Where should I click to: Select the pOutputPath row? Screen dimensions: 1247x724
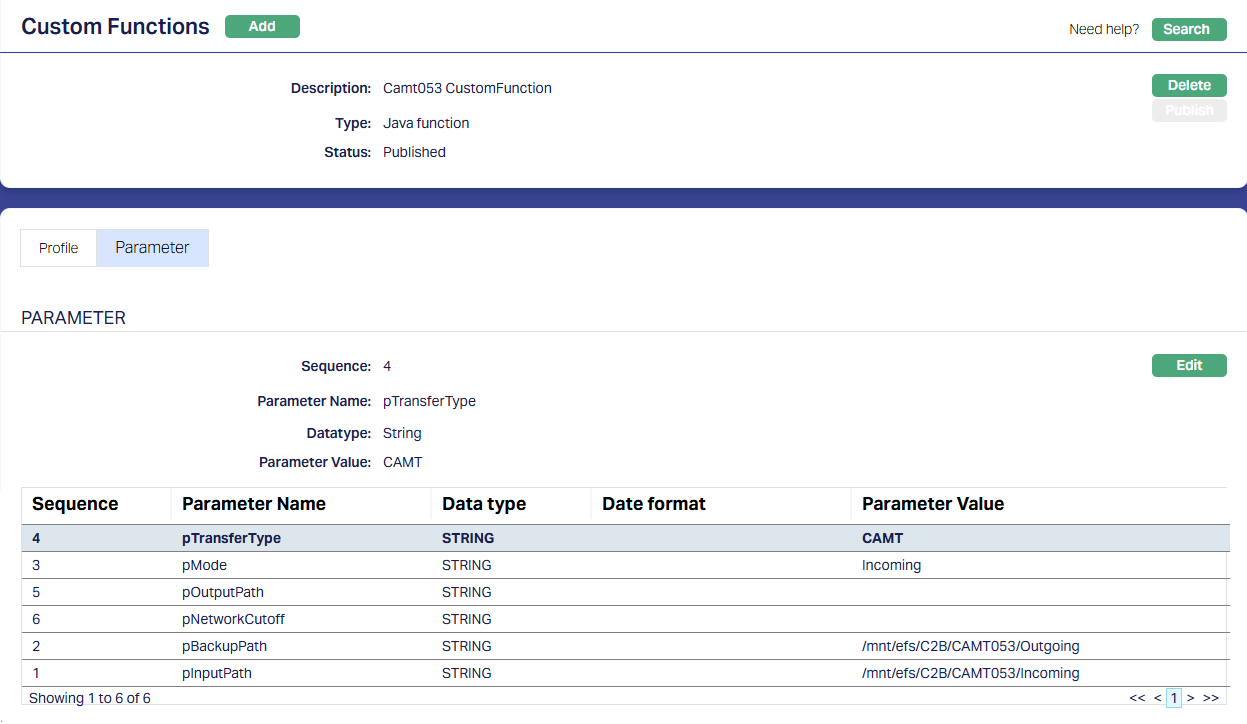[x=222, y=592]
